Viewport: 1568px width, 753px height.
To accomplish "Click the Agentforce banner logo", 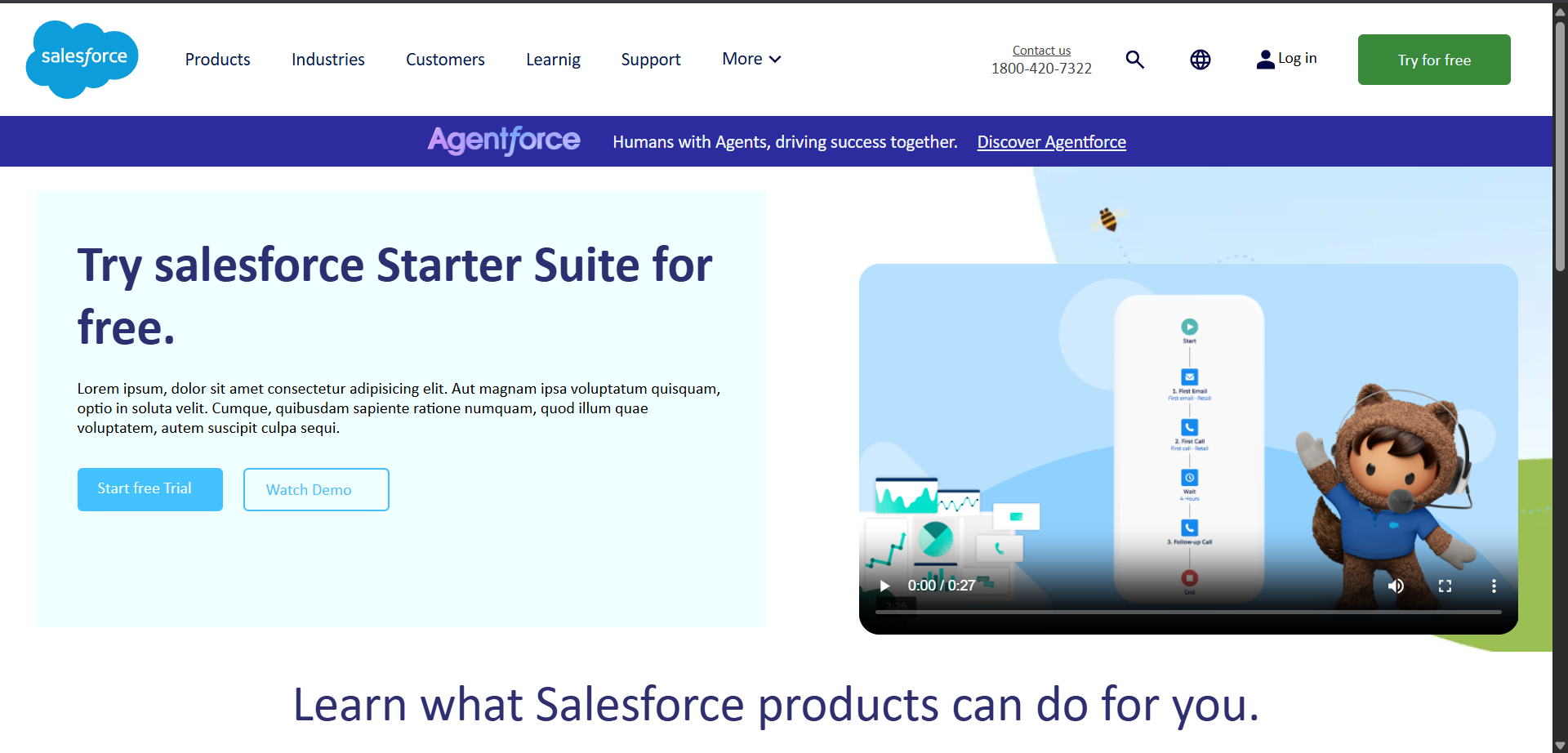I will pyautogui.click(x=504, y=141).
